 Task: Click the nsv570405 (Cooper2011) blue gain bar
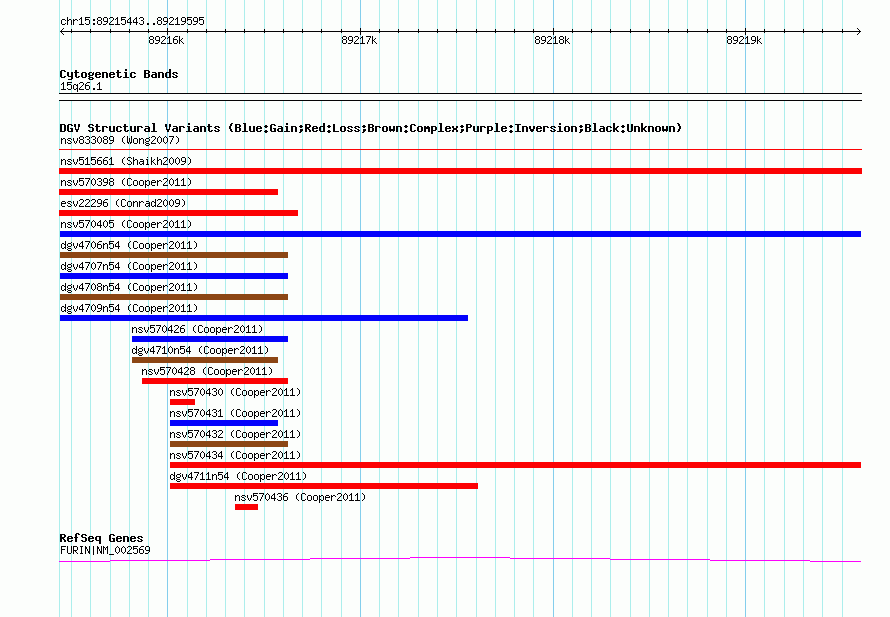(x=460, y=234)
